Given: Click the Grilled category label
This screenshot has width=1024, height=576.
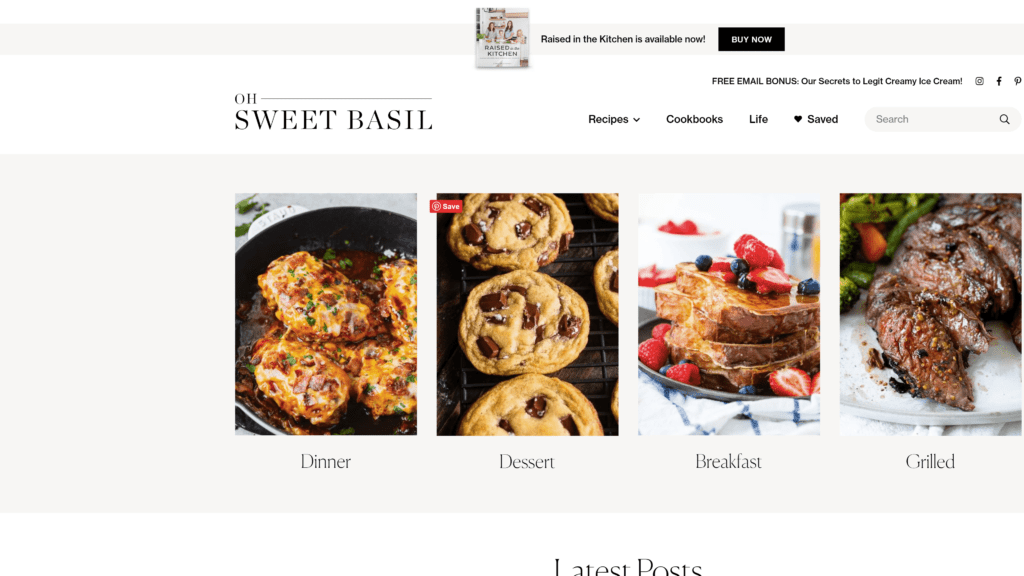Looking at the screenshot, I should [x=930, y=462].
